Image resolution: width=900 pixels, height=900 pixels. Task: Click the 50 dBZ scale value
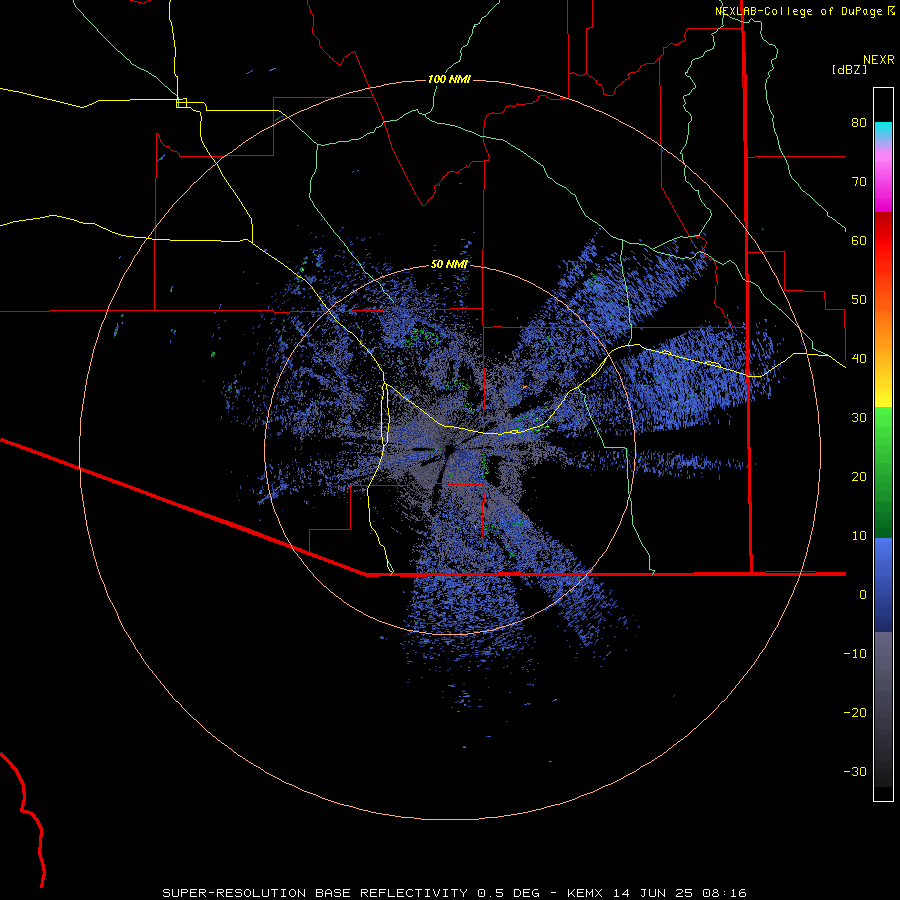[x=859, y=300]
